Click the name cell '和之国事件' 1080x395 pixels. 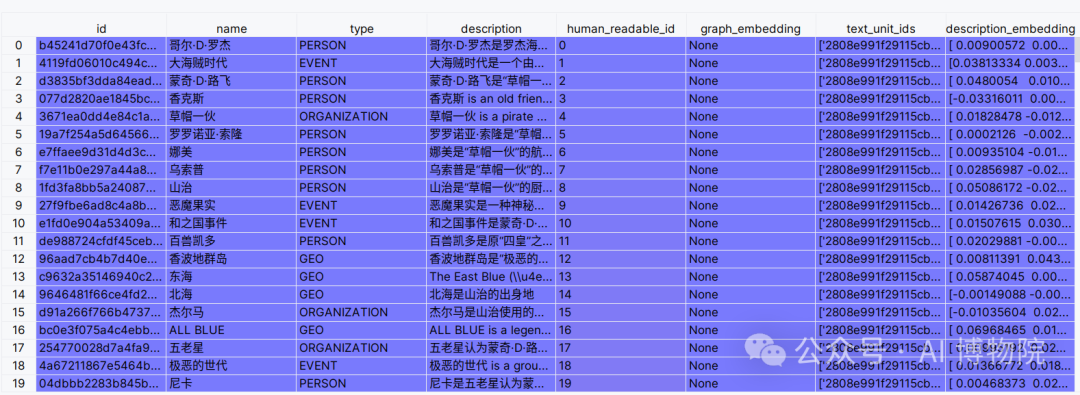tap(231, 223)
